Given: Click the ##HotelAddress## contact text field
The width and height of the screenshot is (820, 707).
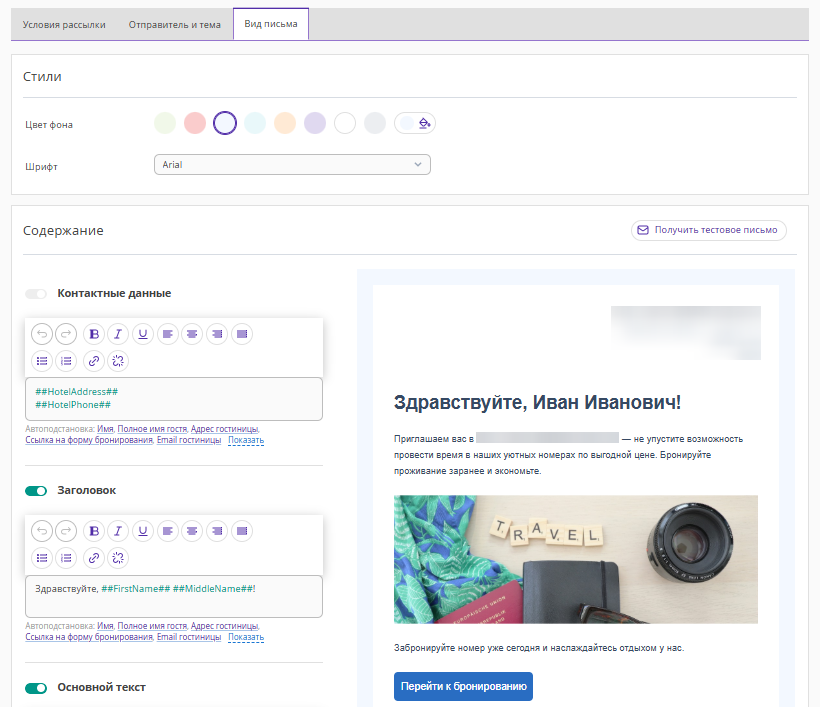Looking at the screenshot, I should pos(173,398).
